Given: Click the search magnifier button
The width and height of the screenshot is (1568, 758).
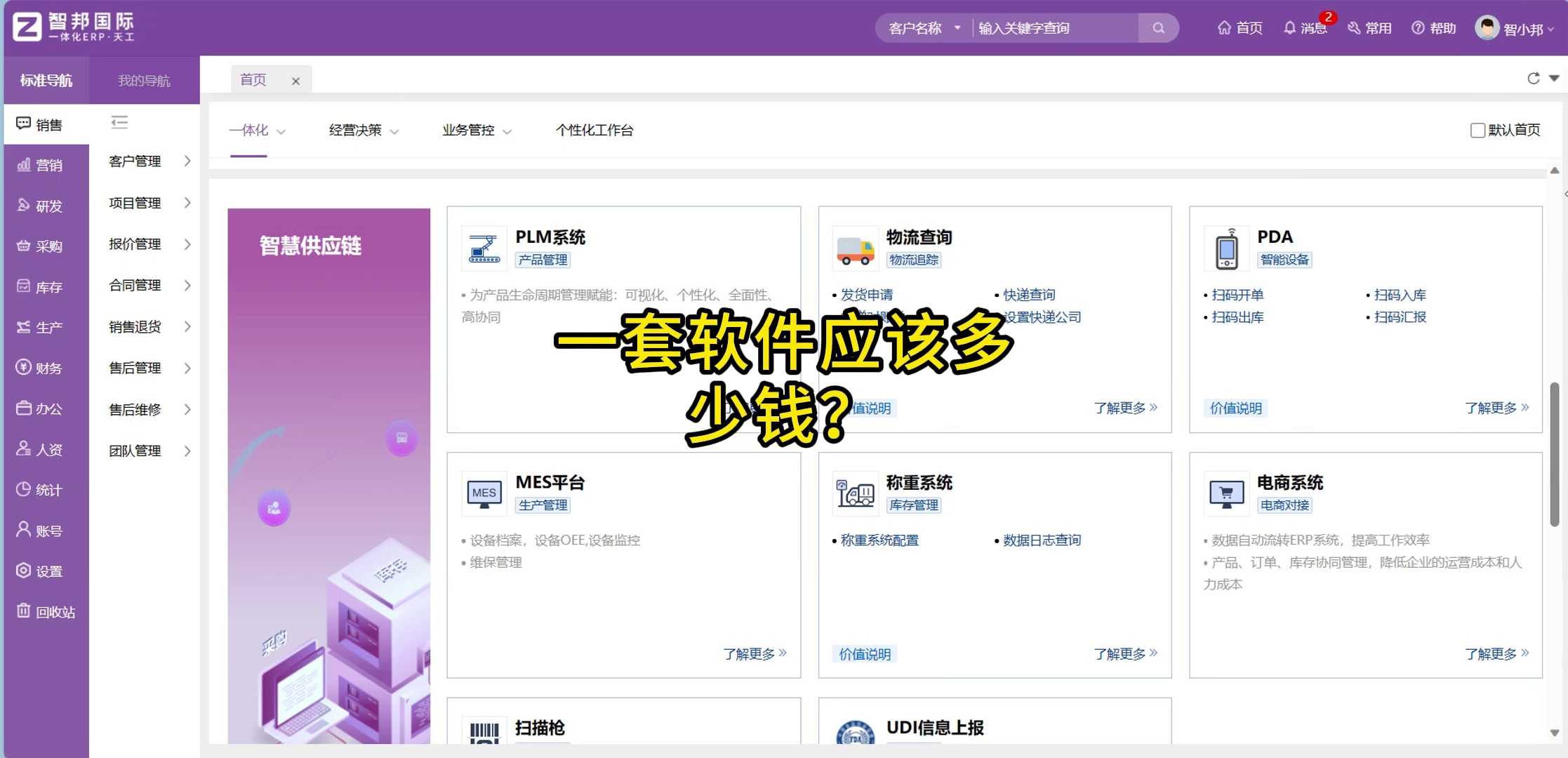Looking at the screenshot, I should pos(1158,28).
